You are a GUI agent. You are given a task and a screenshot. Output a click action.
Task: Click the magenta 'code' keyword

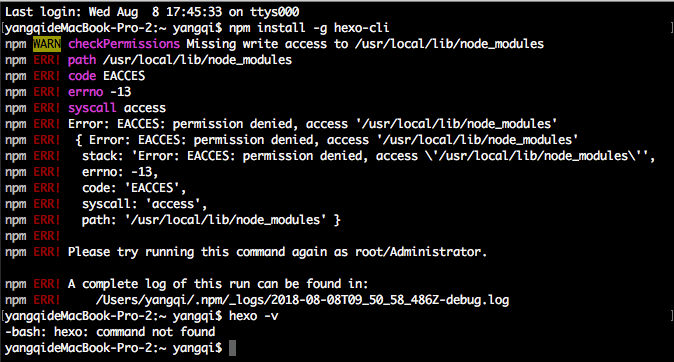coord(82,76)
